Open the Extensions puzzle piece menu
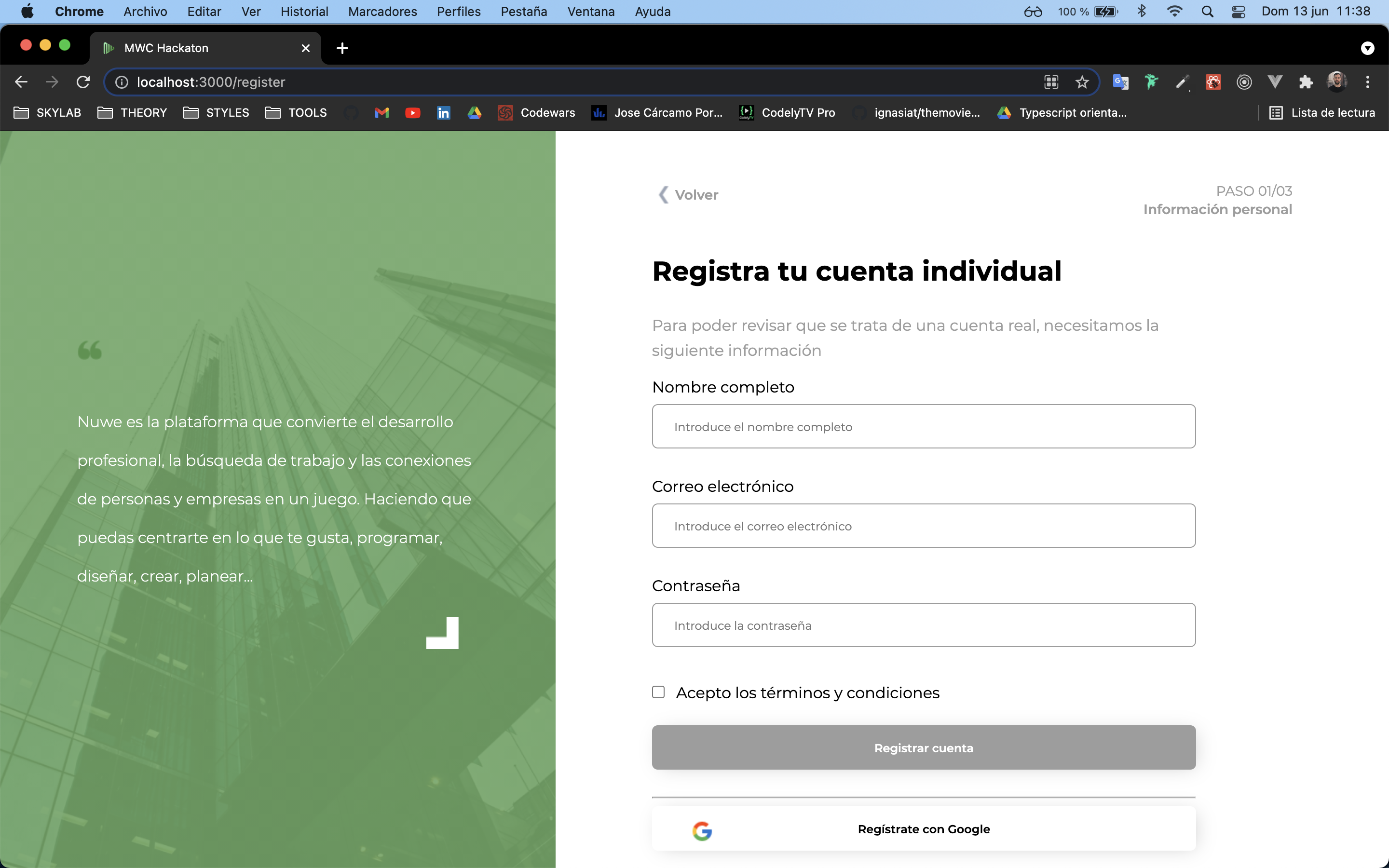Image resolution: width=1389 pixels, height=868 pixels. [1306, 82]
